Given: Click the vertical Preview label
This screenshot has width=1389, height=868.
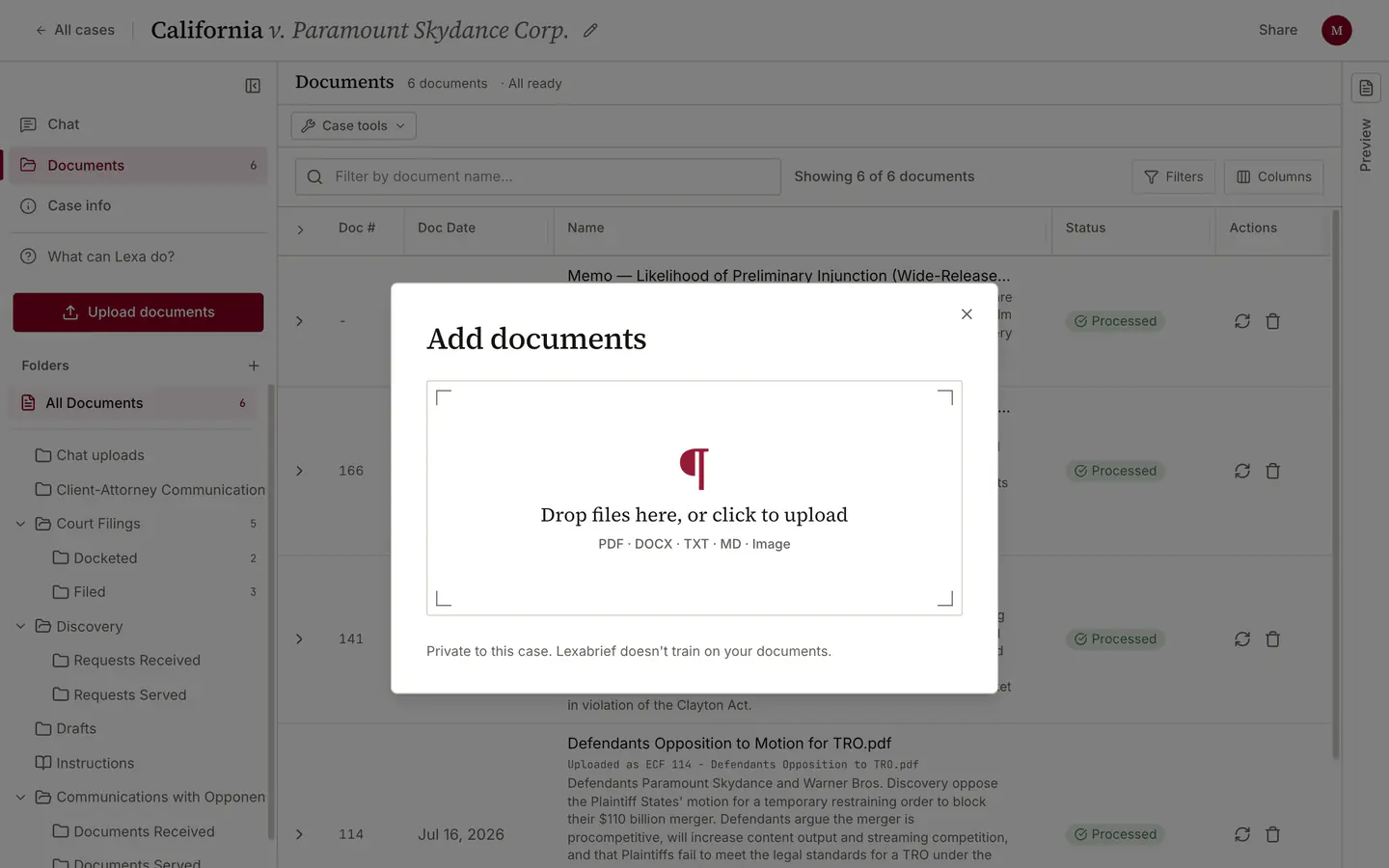Looking at the screenshot, I should pyautogui.click(x=1365, y=146).
